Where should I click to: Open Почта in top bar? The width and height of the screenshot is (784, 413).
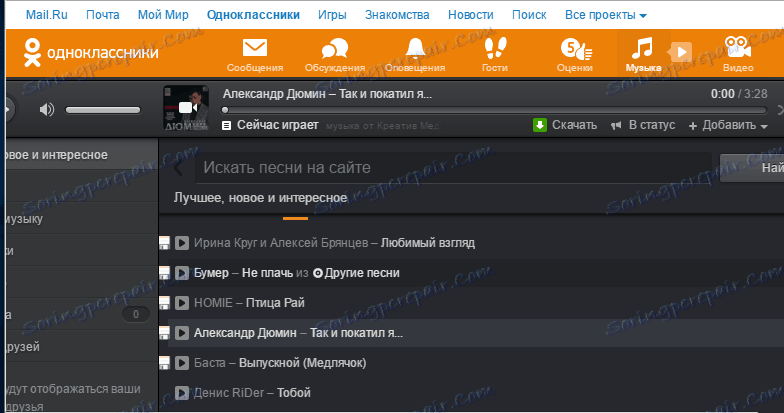pyautogui.click(x=102, y=15)
